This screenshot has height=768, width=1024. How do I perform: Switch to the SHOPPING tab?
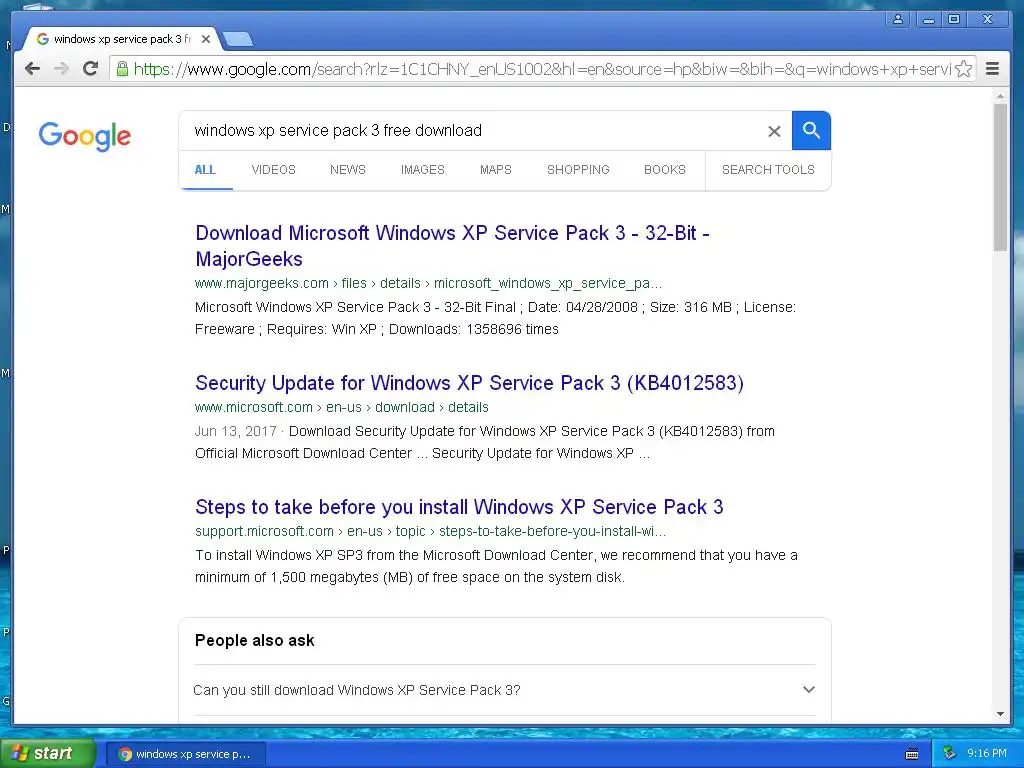578,170
